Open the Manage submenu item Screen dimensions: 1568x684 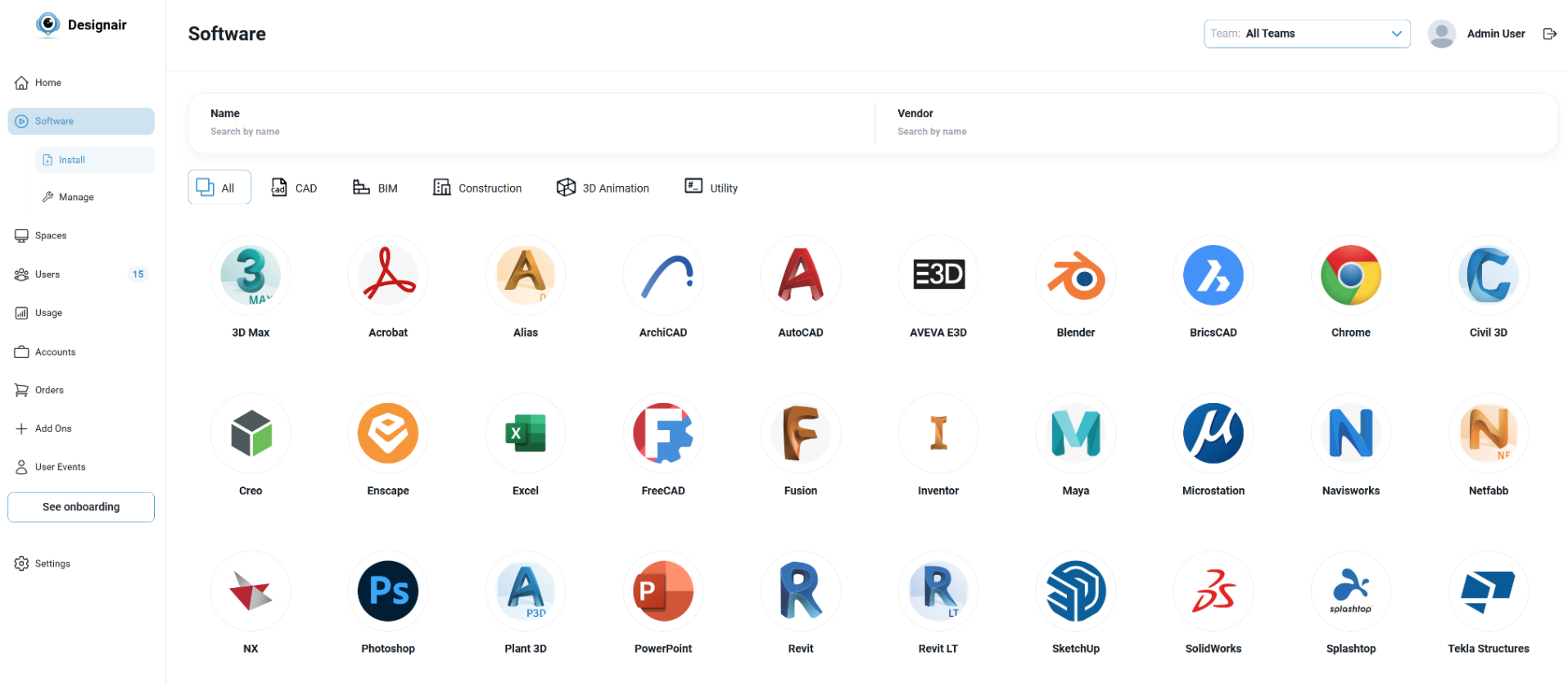(x=95, y=197)
